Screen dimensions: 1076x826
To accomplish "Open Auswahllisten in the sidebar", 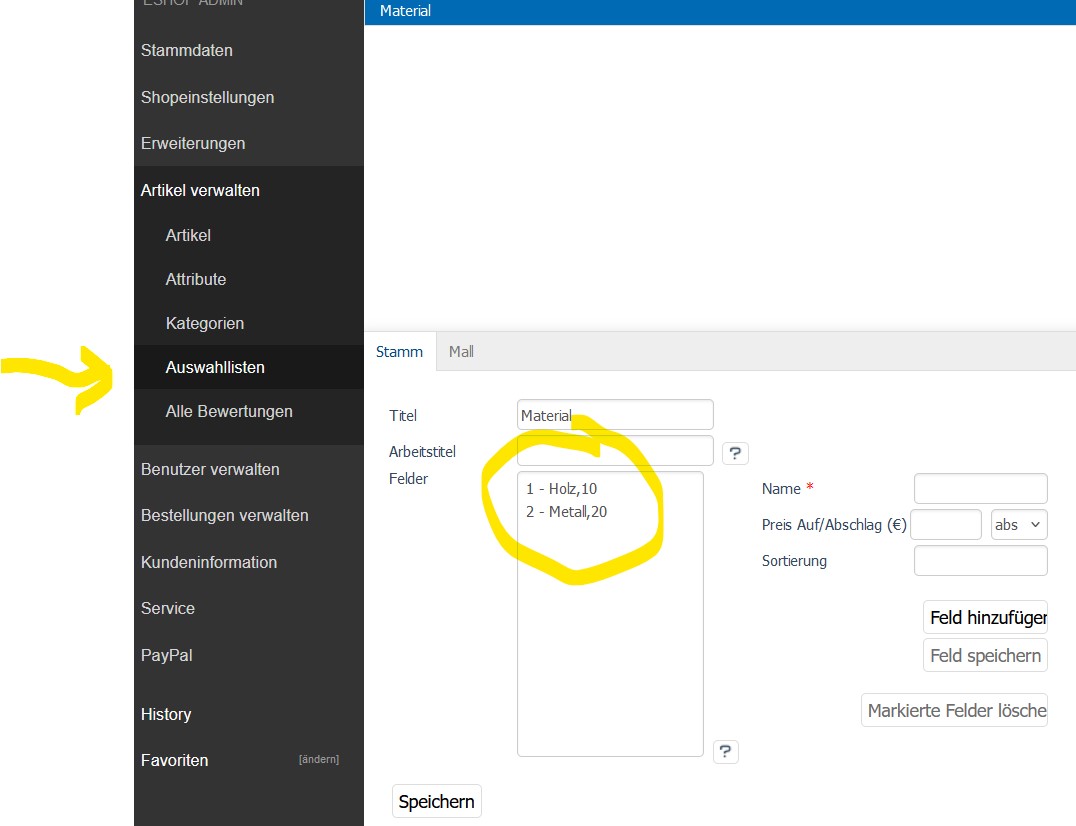I will (215, 367).
